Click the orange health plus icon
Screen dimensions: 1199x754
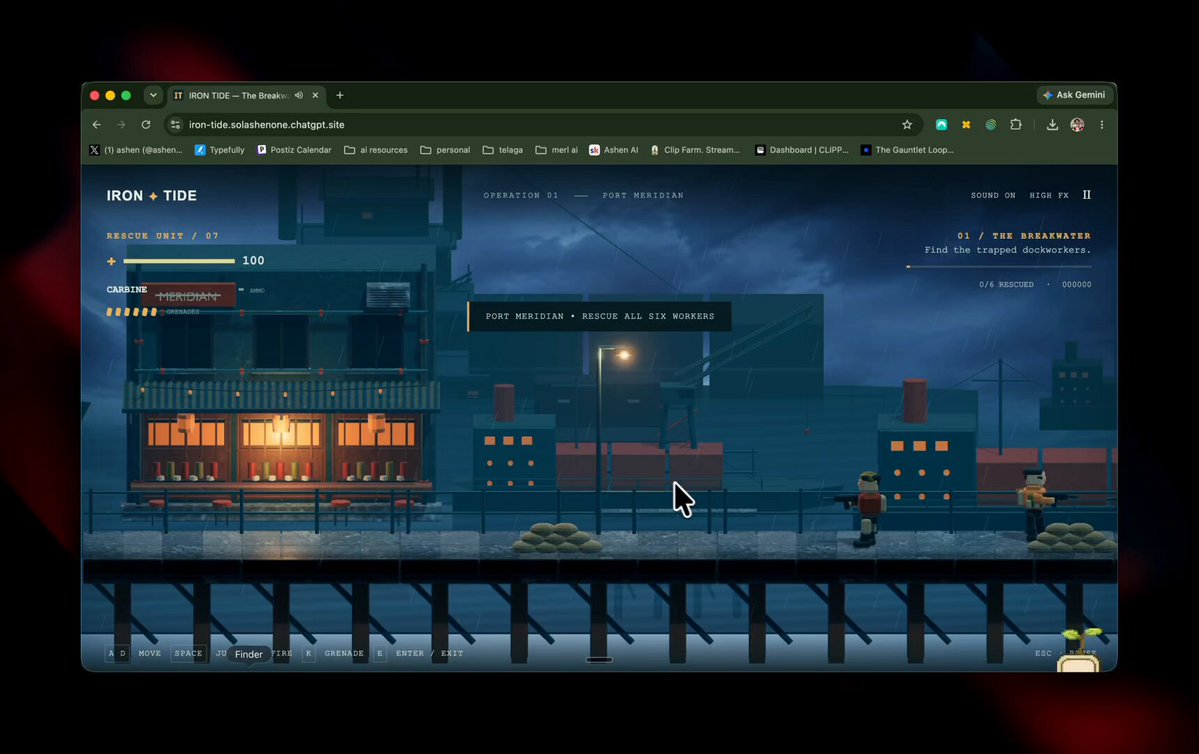click(x=112, y=261)
